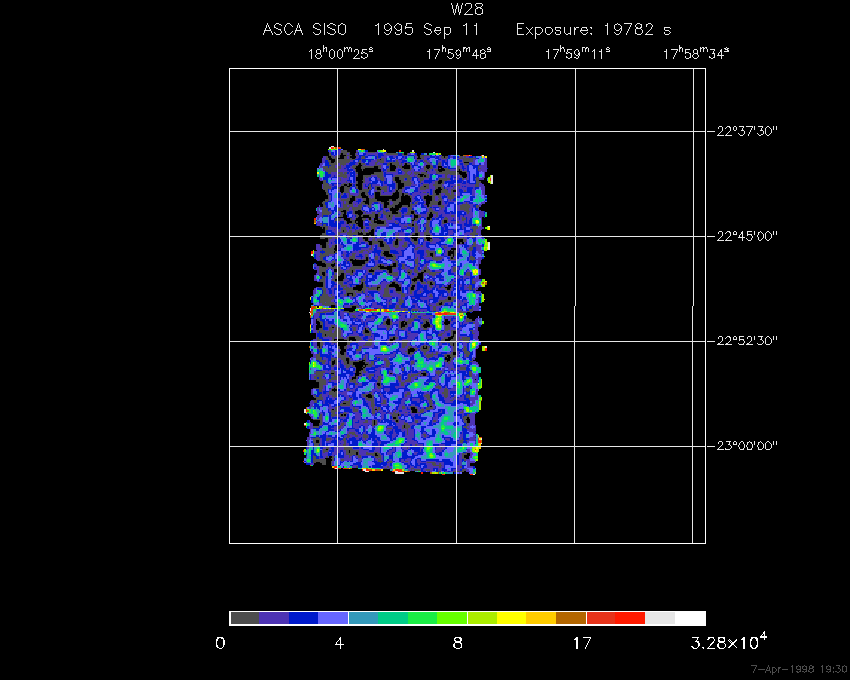Click the color scale maximum 3.28×10^4
Viewport: 850px width, 680px height.
click(x=729, y=642)
